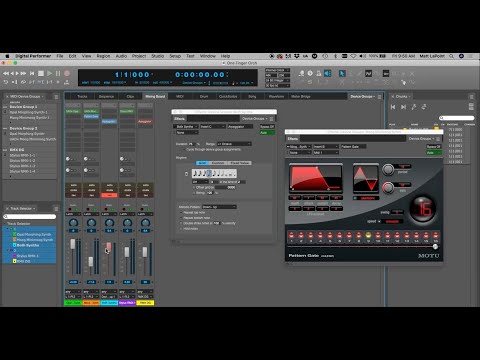The image size is (480, 360).
Task: Click the skip-to-next icon in the Chunks panel
Action: [x=403, y=107]
